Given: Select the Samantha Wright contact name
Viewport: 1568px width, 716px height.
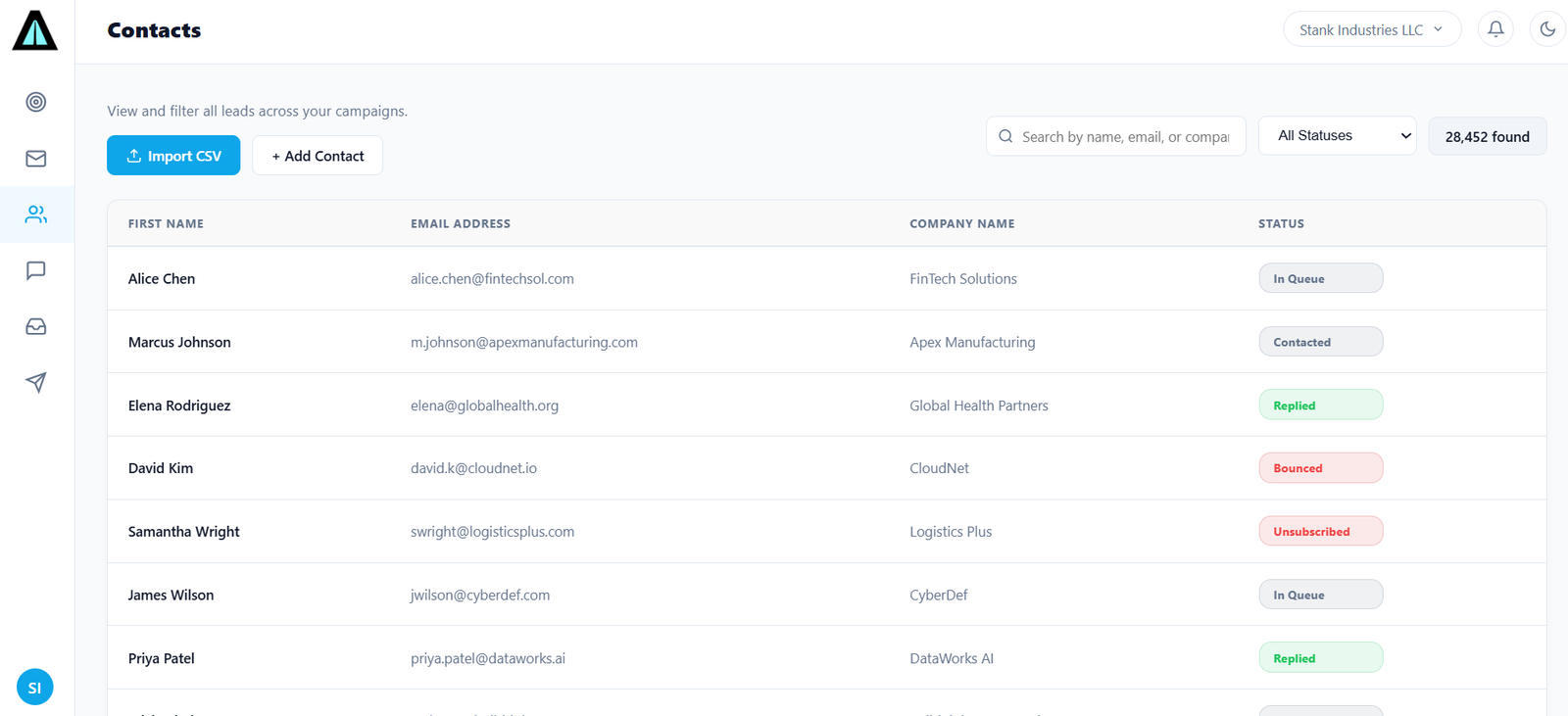Looking at the screenshot, I should coord(184,532).
